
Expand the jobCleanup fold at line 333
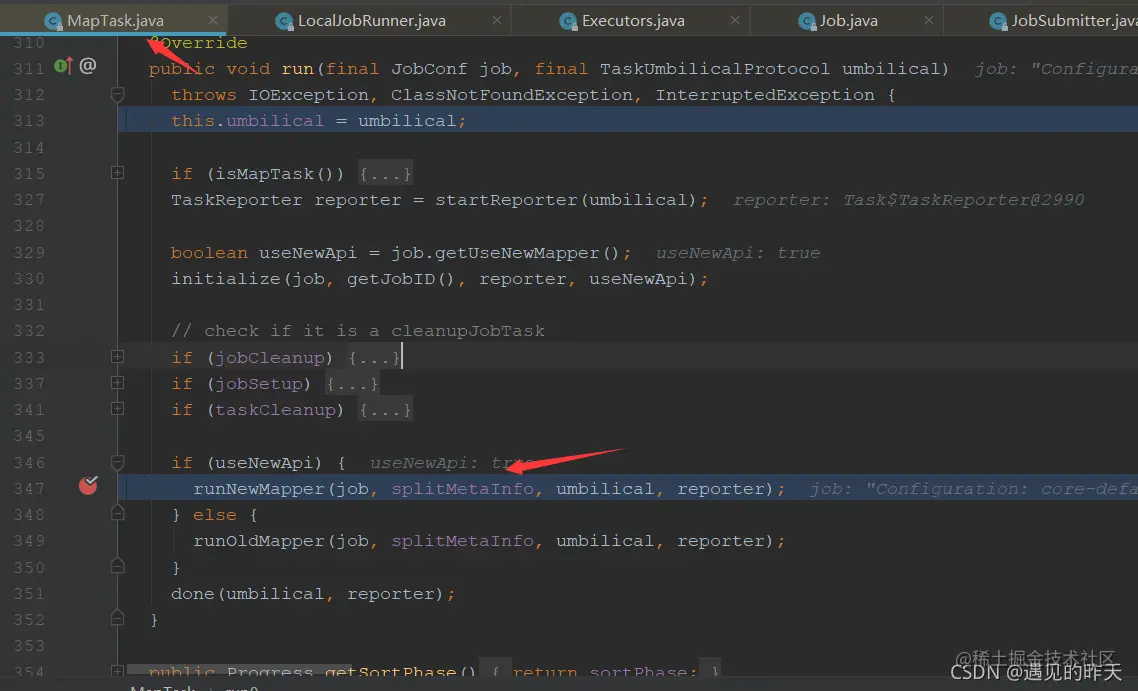click(118, 356)
